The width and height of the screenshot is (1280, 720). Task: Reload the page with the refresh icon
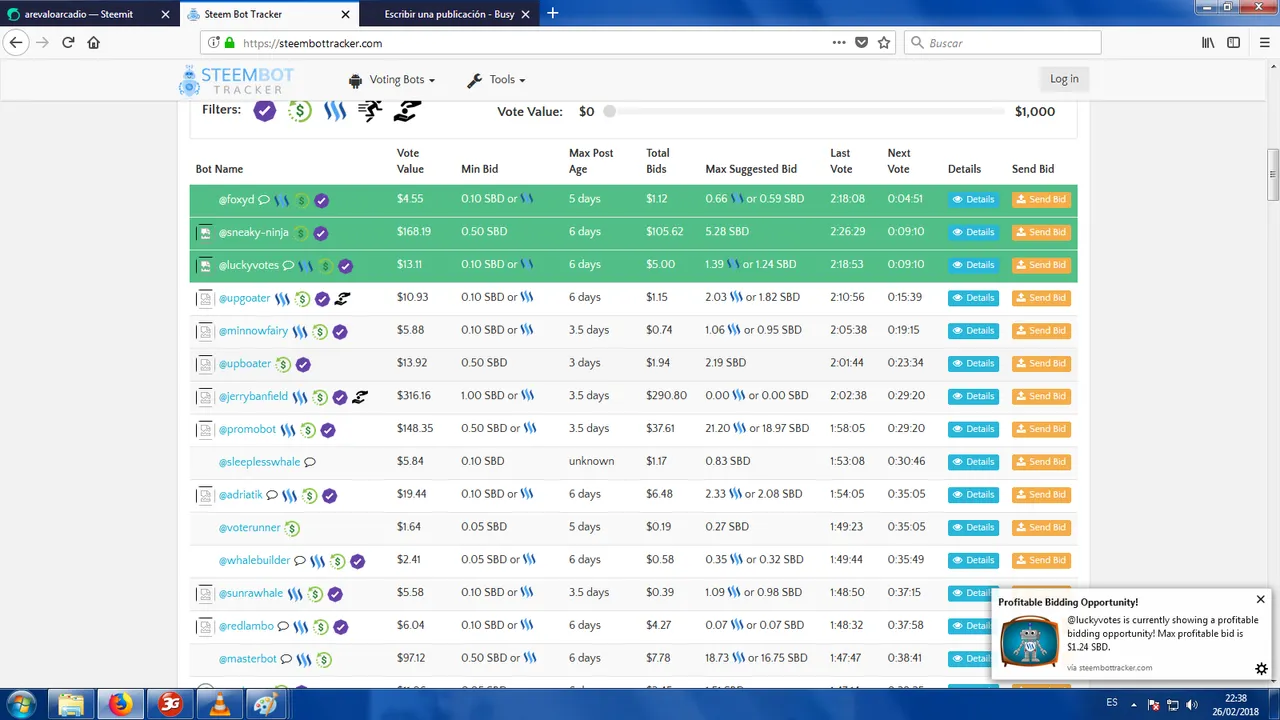[68, 43]
